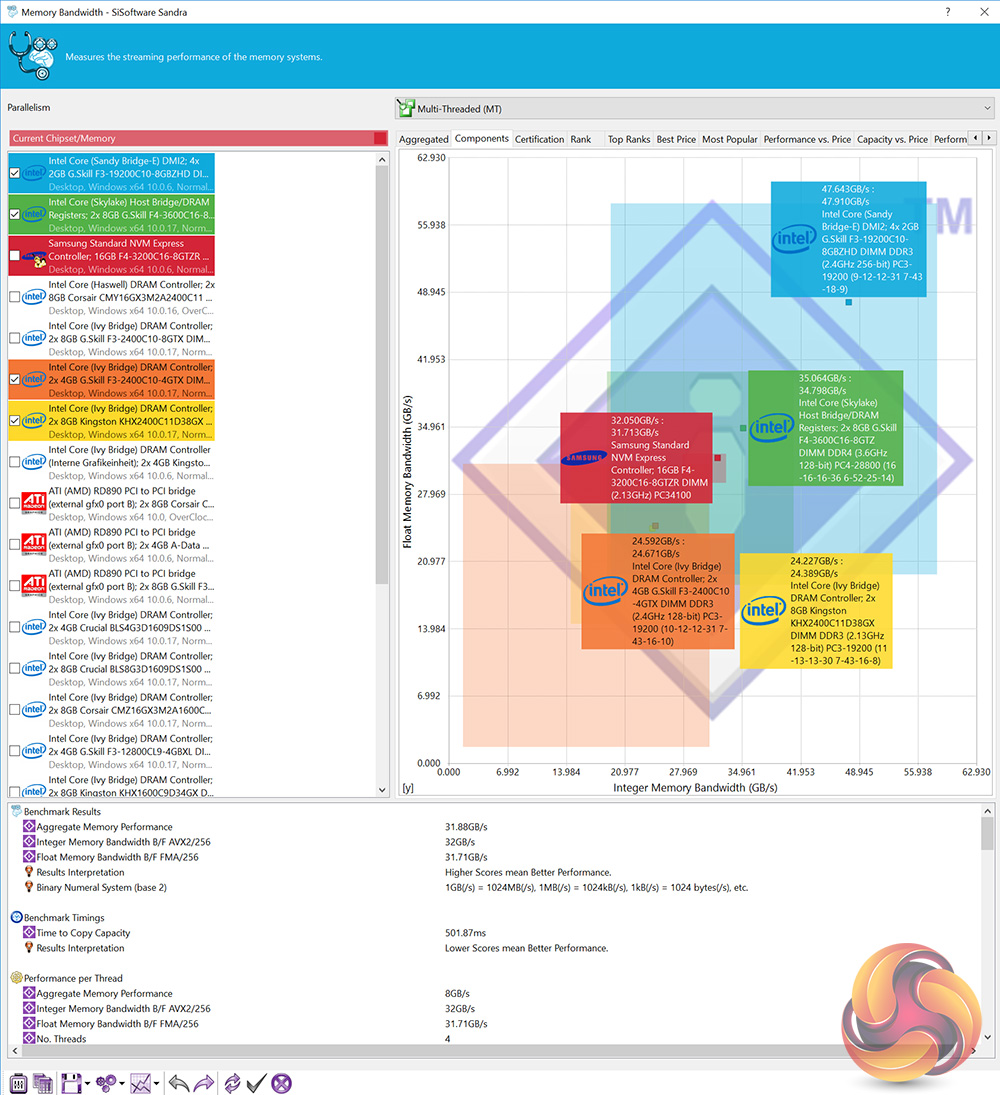
Task: Click the line chart graph icon
Action: pyautogui.click(x=140, y=1083)
